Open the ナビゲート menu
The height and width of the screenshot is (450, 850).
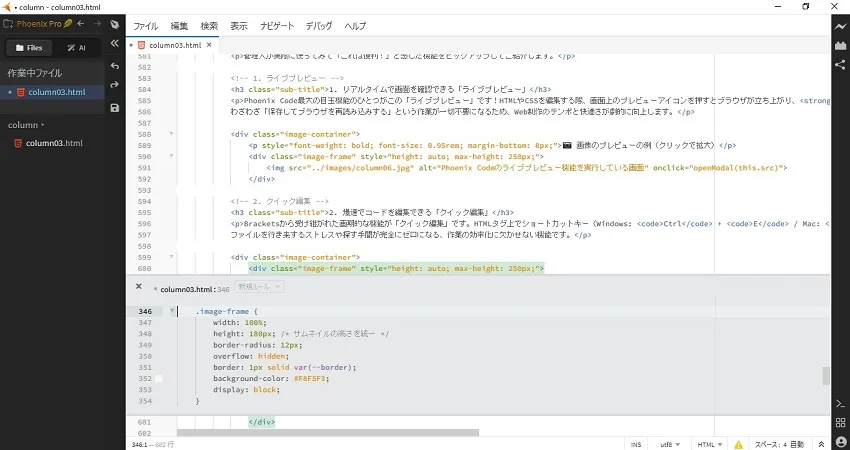276,26
